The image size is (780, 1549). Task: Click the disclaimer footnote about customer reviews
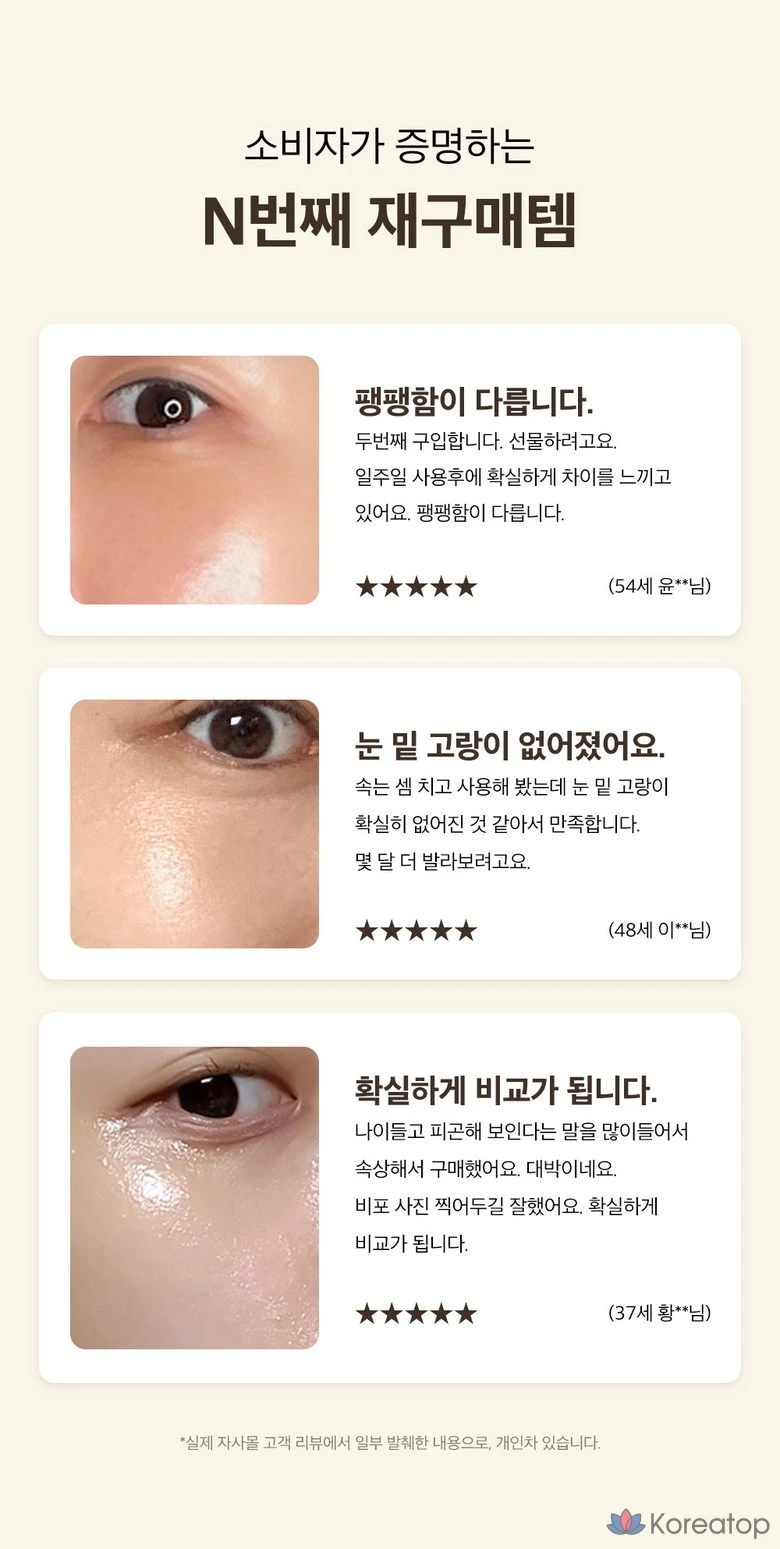[390, 1442]
